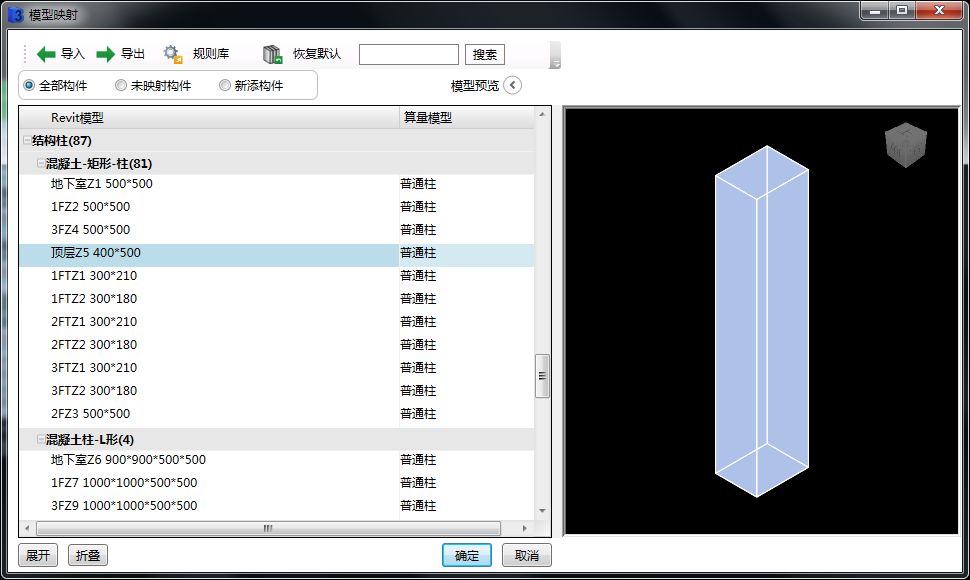Image resolution: width=970 pixels, height=580 pixels.
Task: Collapse the model preview arrow icon
Action: (x=512, y=85)
